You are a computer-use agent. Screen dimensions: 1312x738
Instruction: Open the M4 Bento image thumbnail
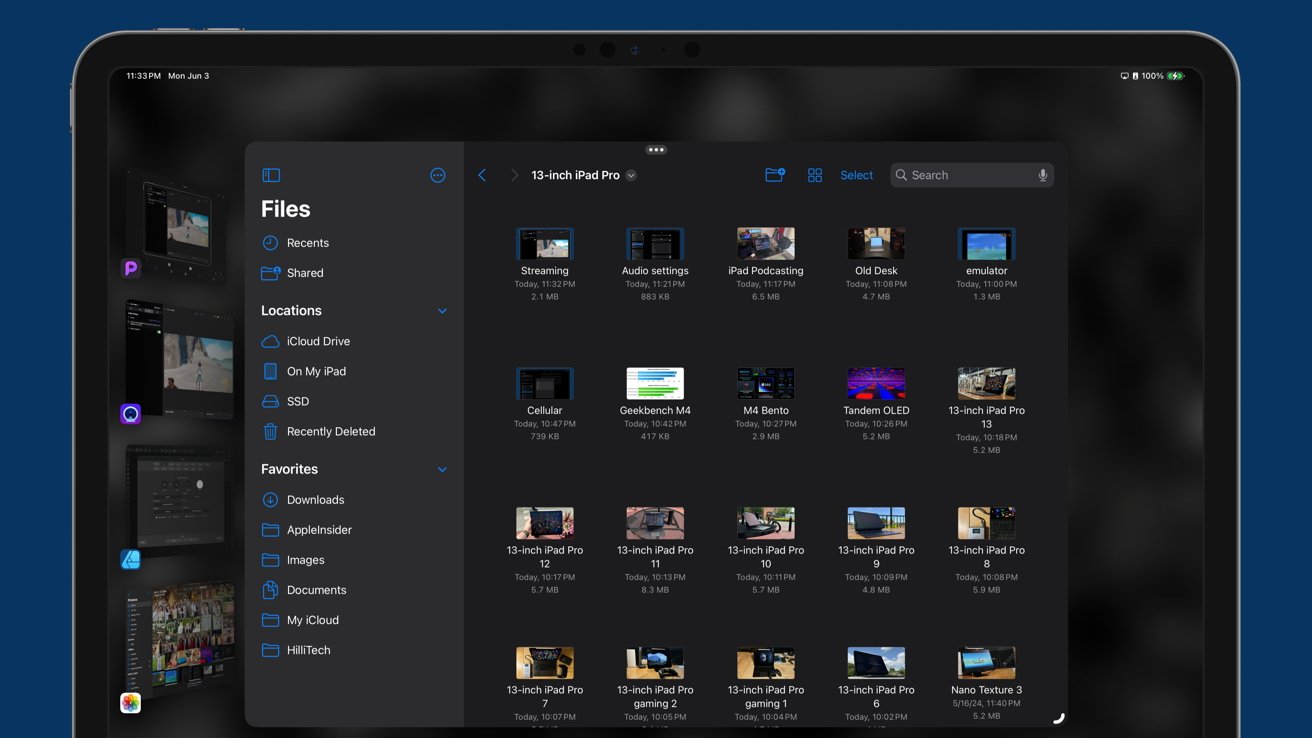766,383
